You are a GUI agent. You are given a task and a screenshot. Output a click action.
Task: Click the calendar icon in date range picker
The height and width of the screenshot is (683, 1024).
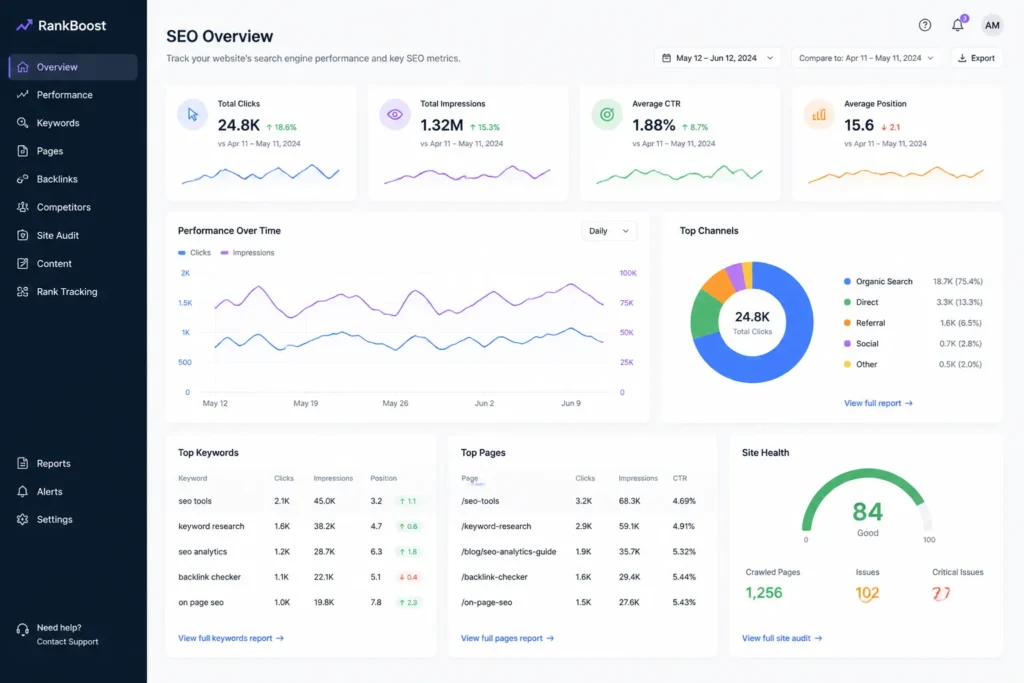coord(666,58)
